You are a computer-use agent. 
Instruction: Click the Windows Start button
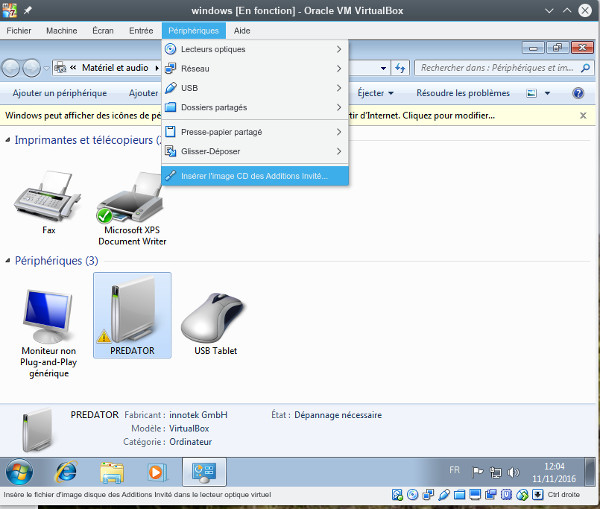[x=19, y=471]
